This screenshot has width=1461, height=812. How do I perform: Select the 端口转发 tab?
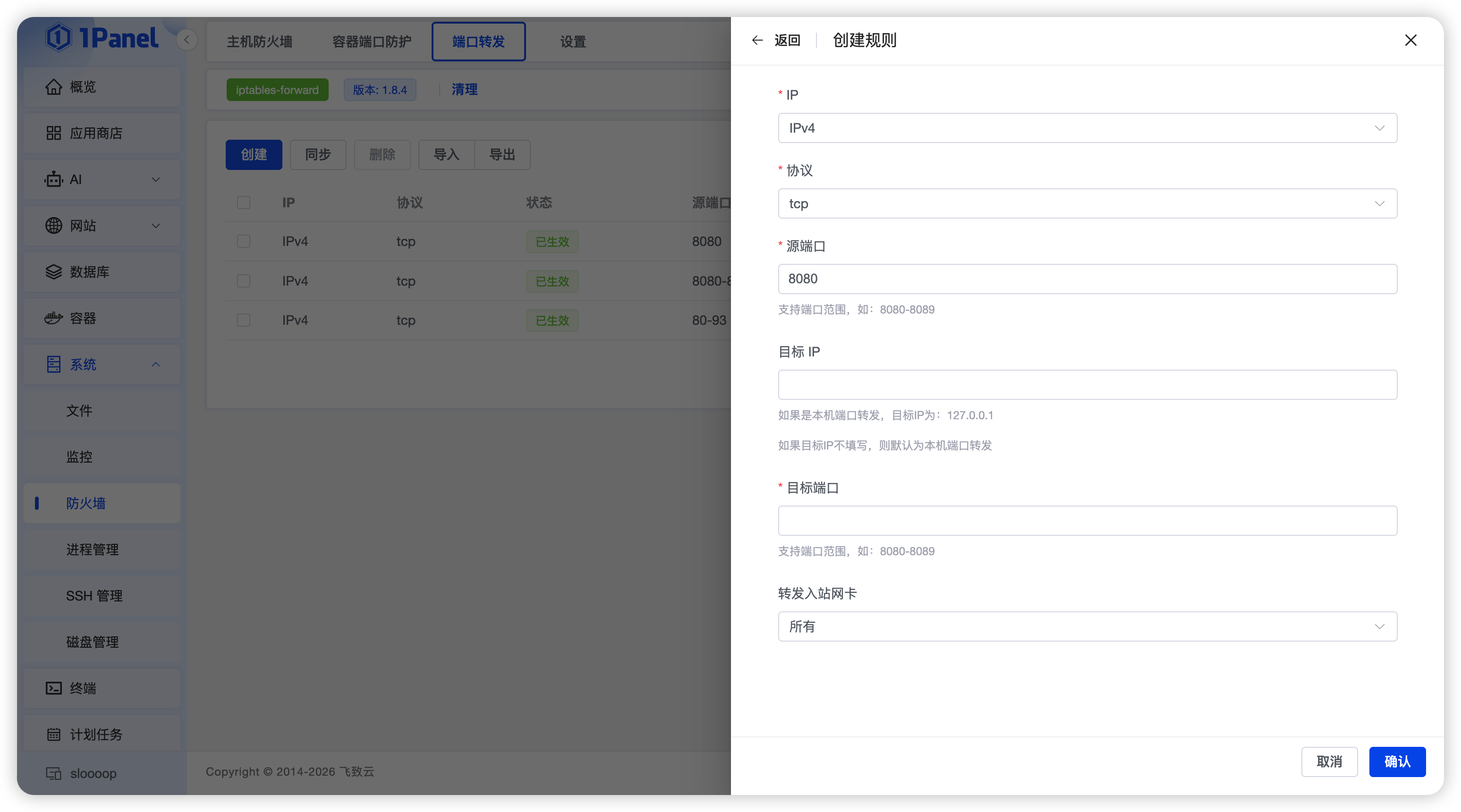click(x=478, y=42)
